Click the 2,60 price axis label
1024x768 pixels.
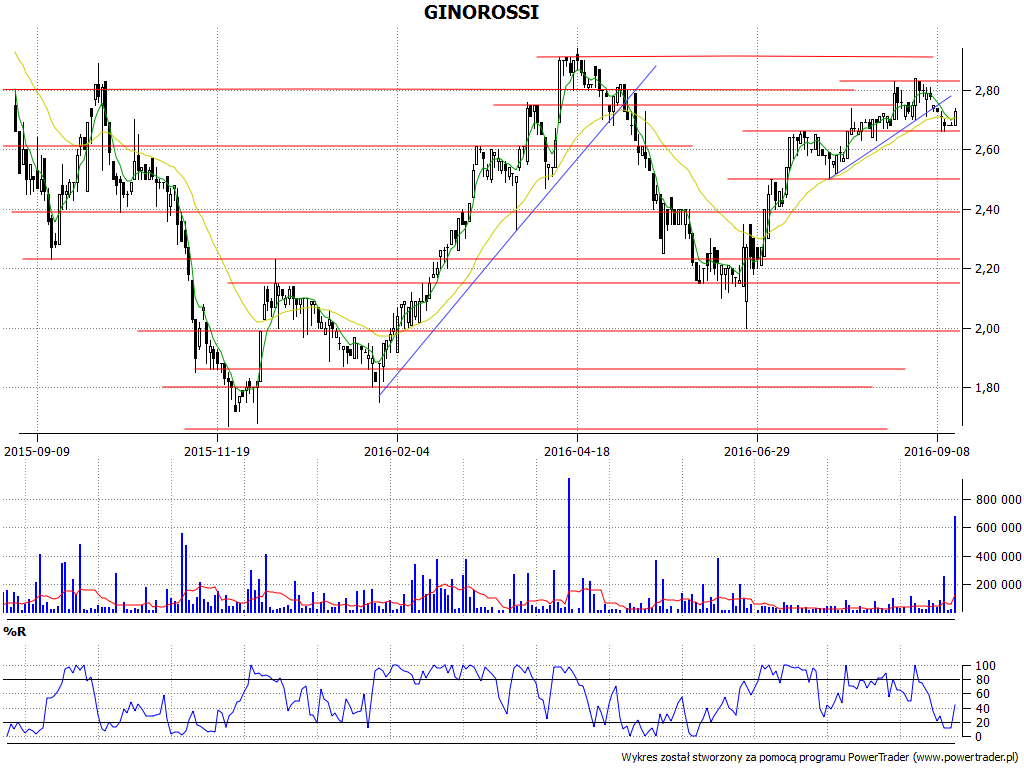pos(987,150)
